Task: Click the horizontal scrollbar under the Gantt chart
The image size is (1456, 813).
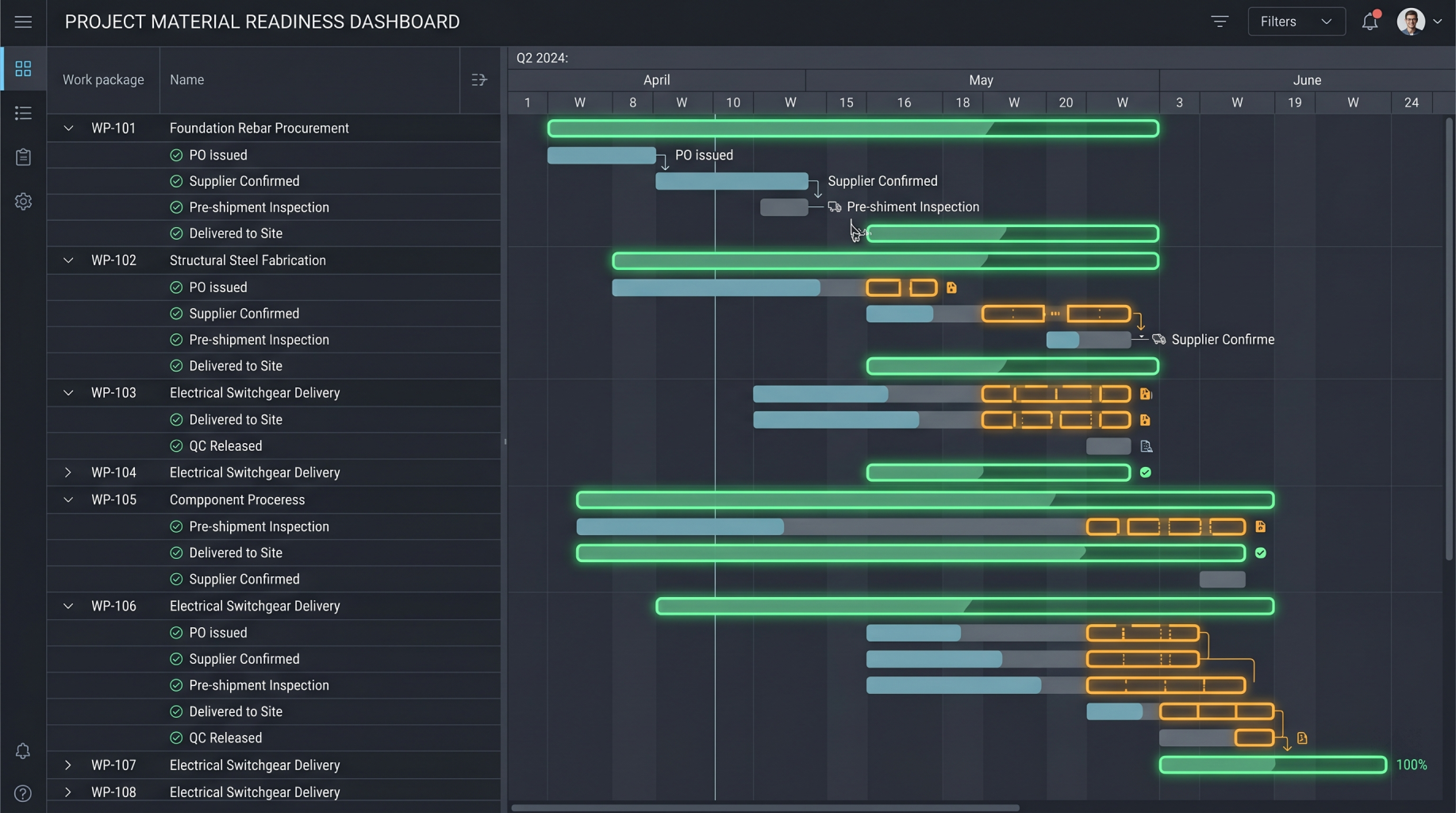Action: tap(765, 808)
